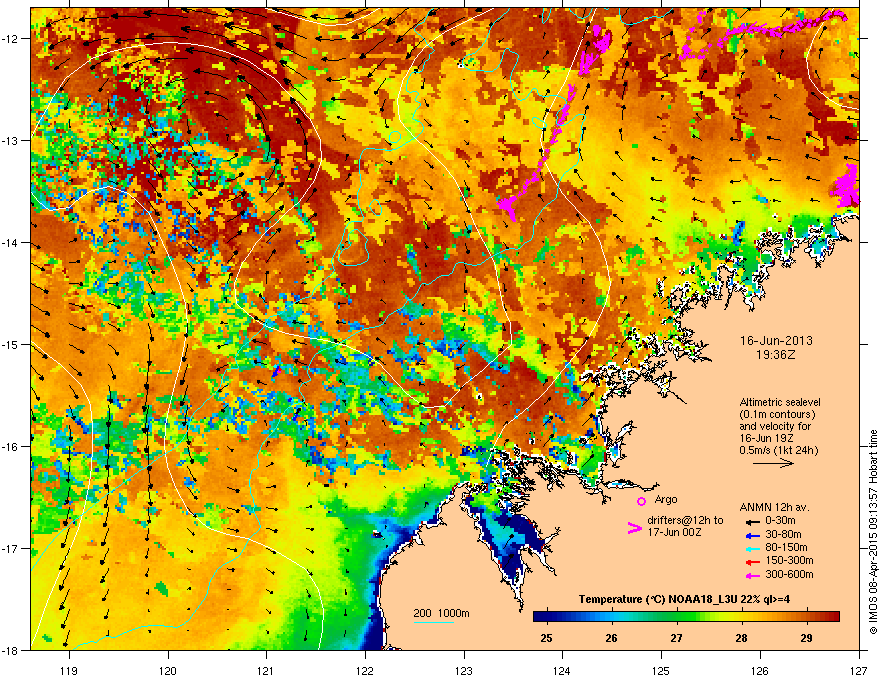Image resolution: width=880 pixels, height=680 pixels.
Task: Click latitude axis label -18
Action: point(11,650)
